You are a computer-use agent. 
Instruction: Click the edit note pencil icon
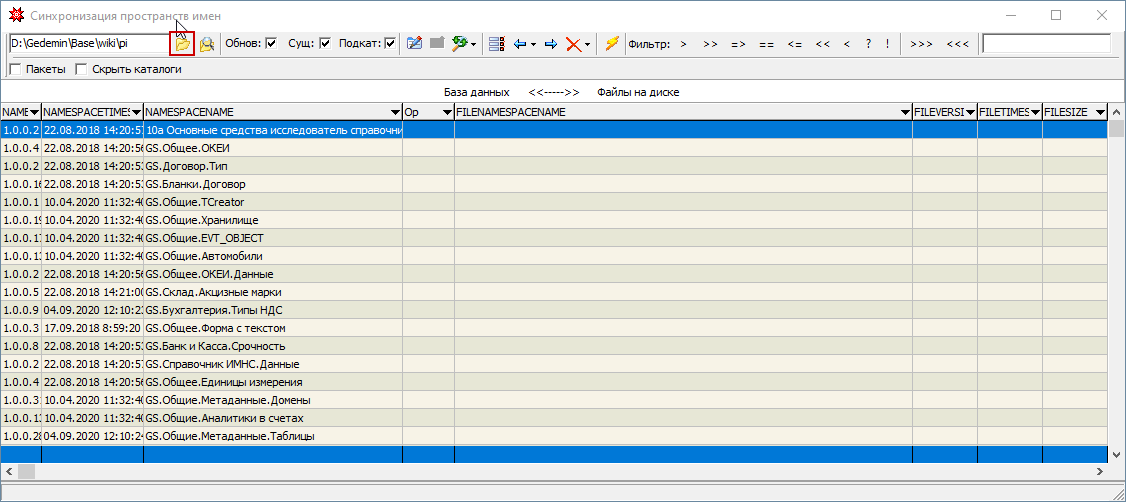coord(414,44)
